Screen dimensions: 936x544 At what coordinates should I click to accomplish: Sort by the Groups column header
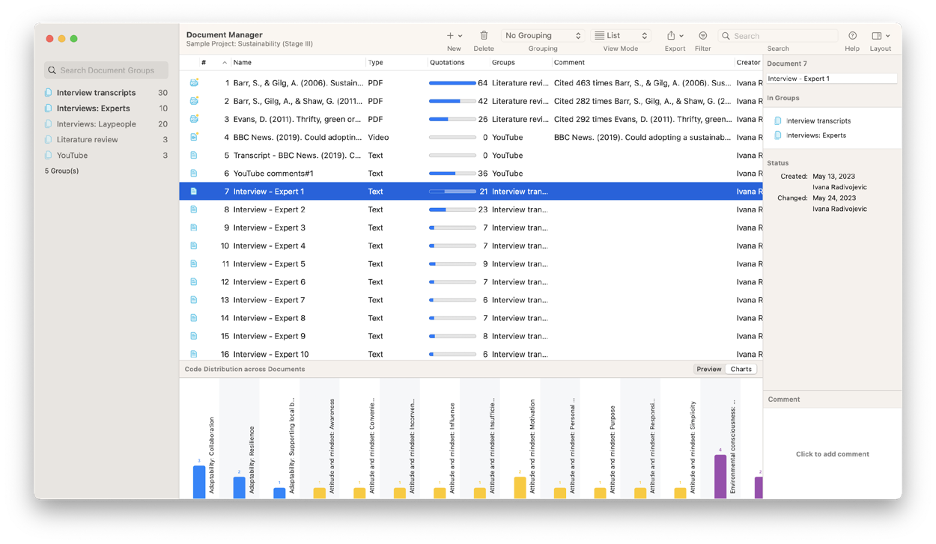tap(503, 62)
